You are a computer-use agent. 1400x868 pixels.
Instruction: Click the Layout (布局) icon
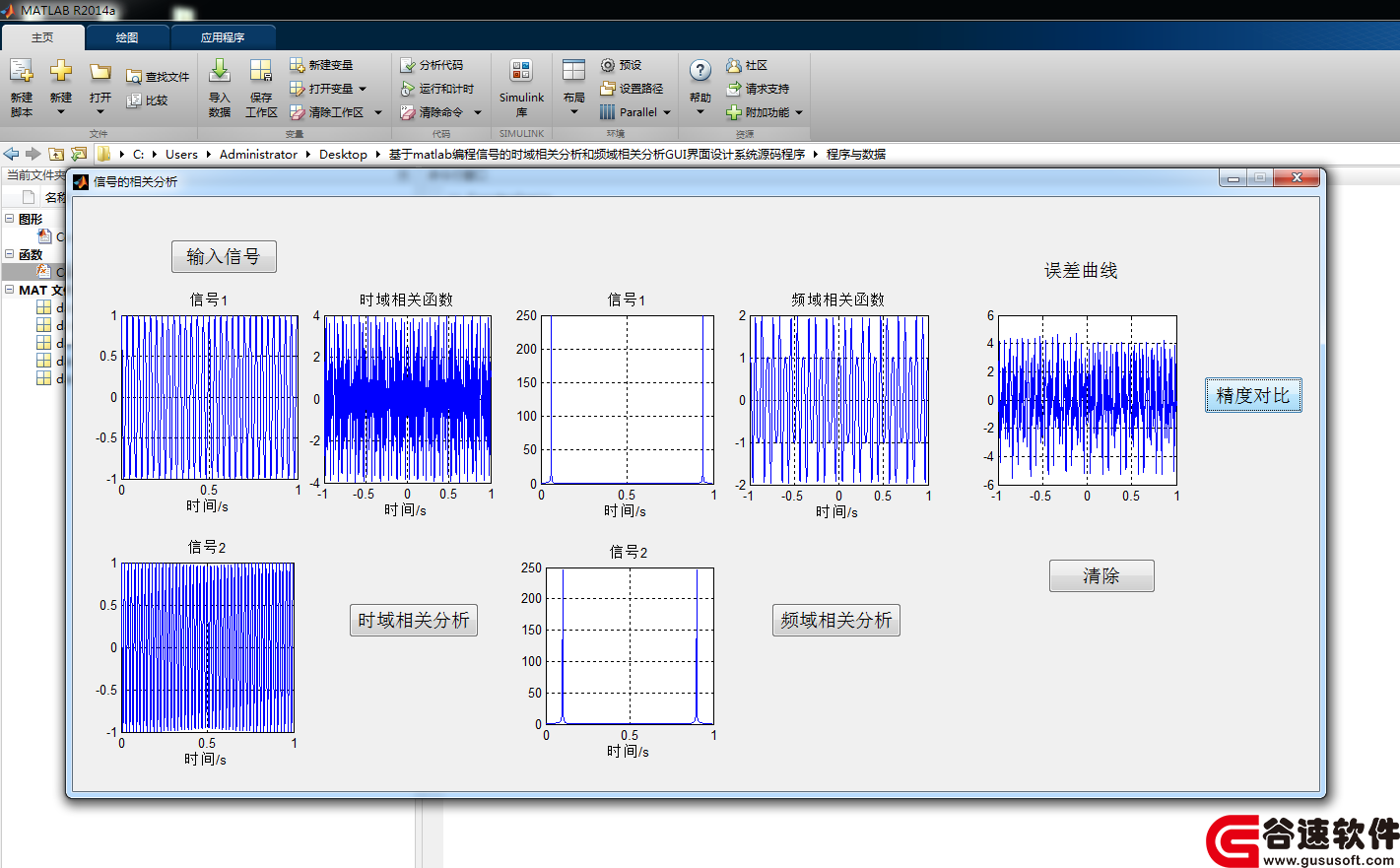pyautogui.click(x=573, y=71)
